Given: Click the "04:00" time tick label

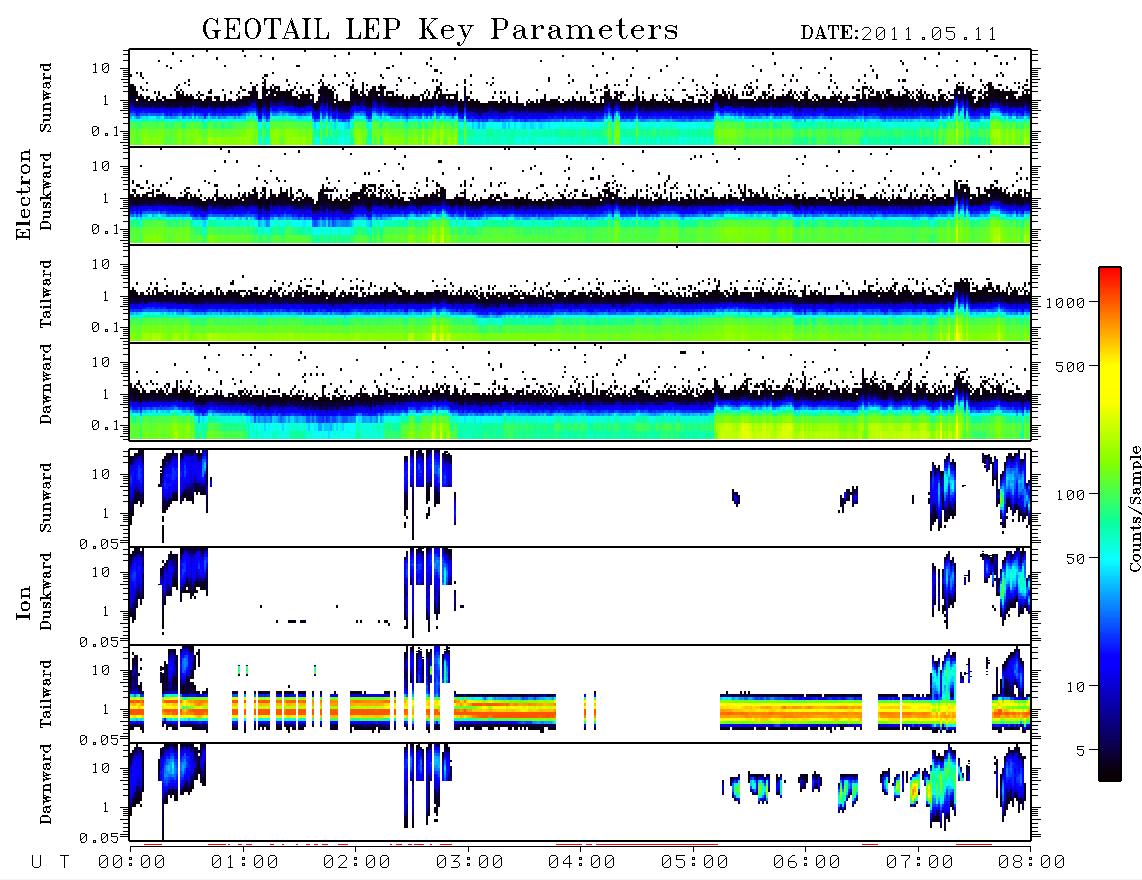Looking at the screenshot, I should (582, 863).
